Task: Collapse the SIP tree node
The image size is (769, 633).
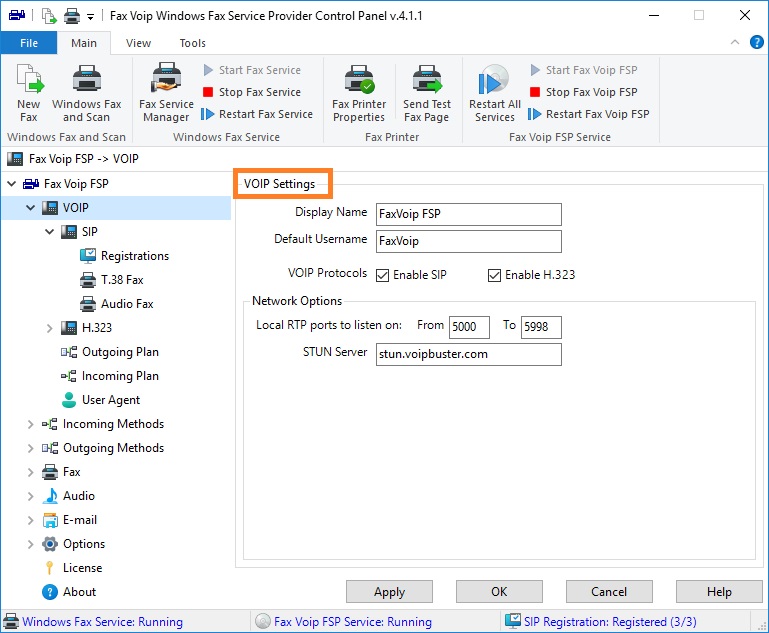Action: 50,232
